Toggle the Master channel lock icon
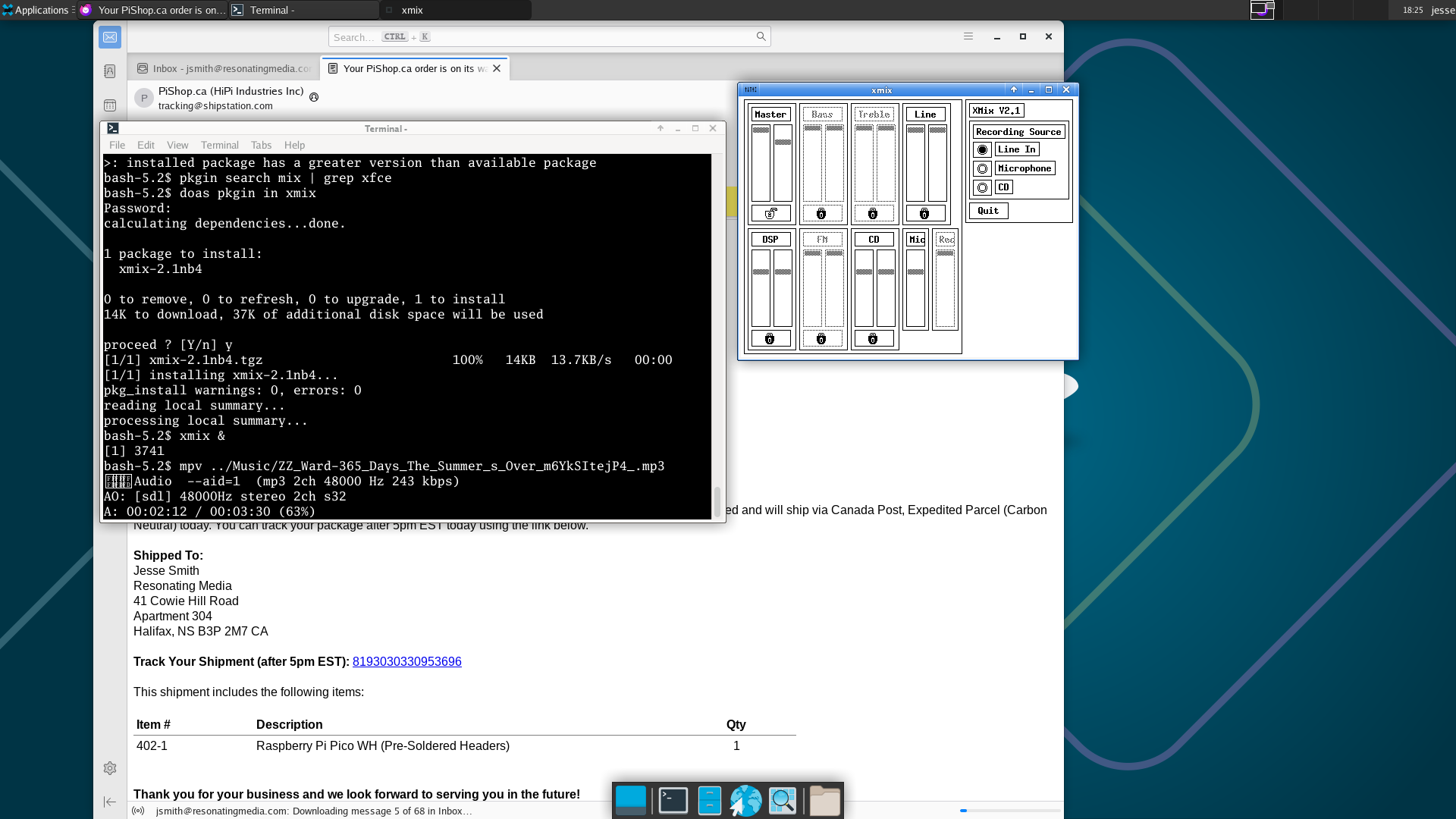Image resolution: width=1456 pixels, height=819 pixels. click(770, 213)
